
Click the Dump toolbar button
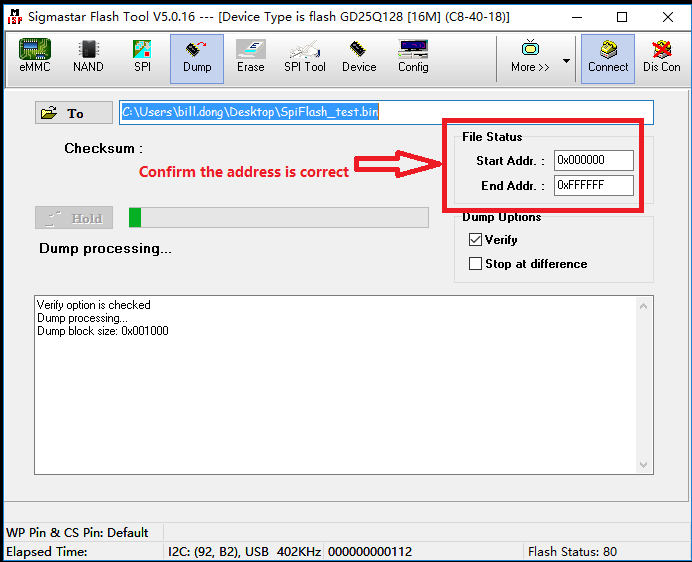[197, 57]
